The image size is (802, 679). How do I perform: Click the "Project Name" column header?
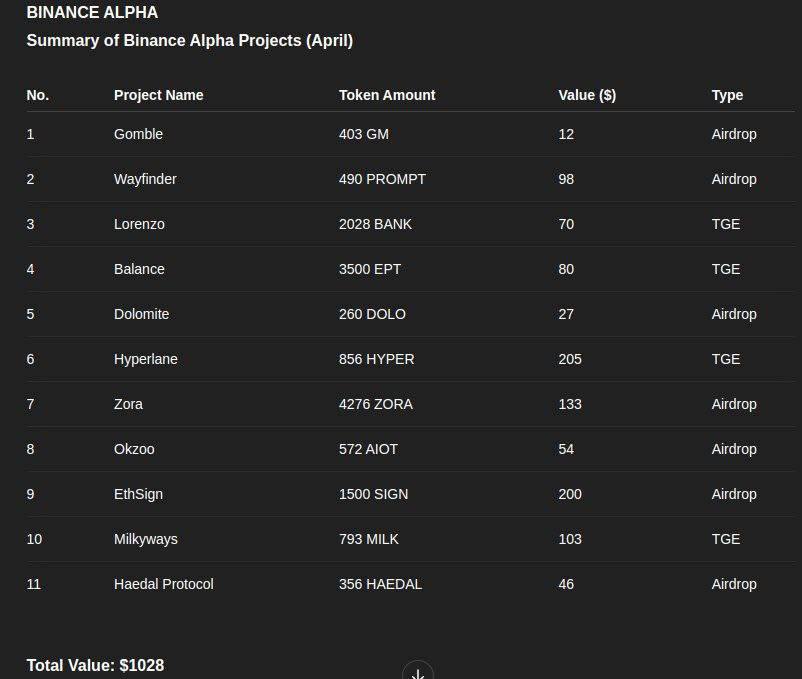coord(159,95)
